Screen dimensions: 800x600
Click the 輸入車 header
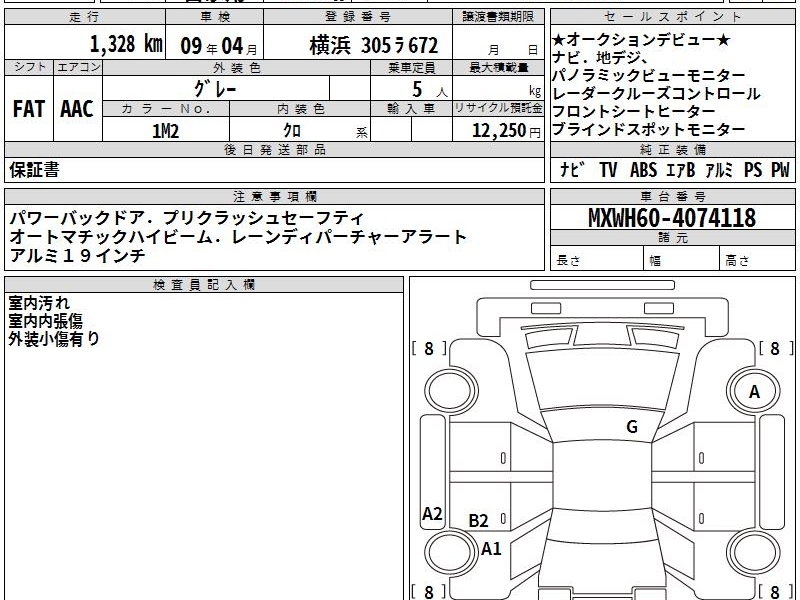pyautogui.click(x=411, y=109)
